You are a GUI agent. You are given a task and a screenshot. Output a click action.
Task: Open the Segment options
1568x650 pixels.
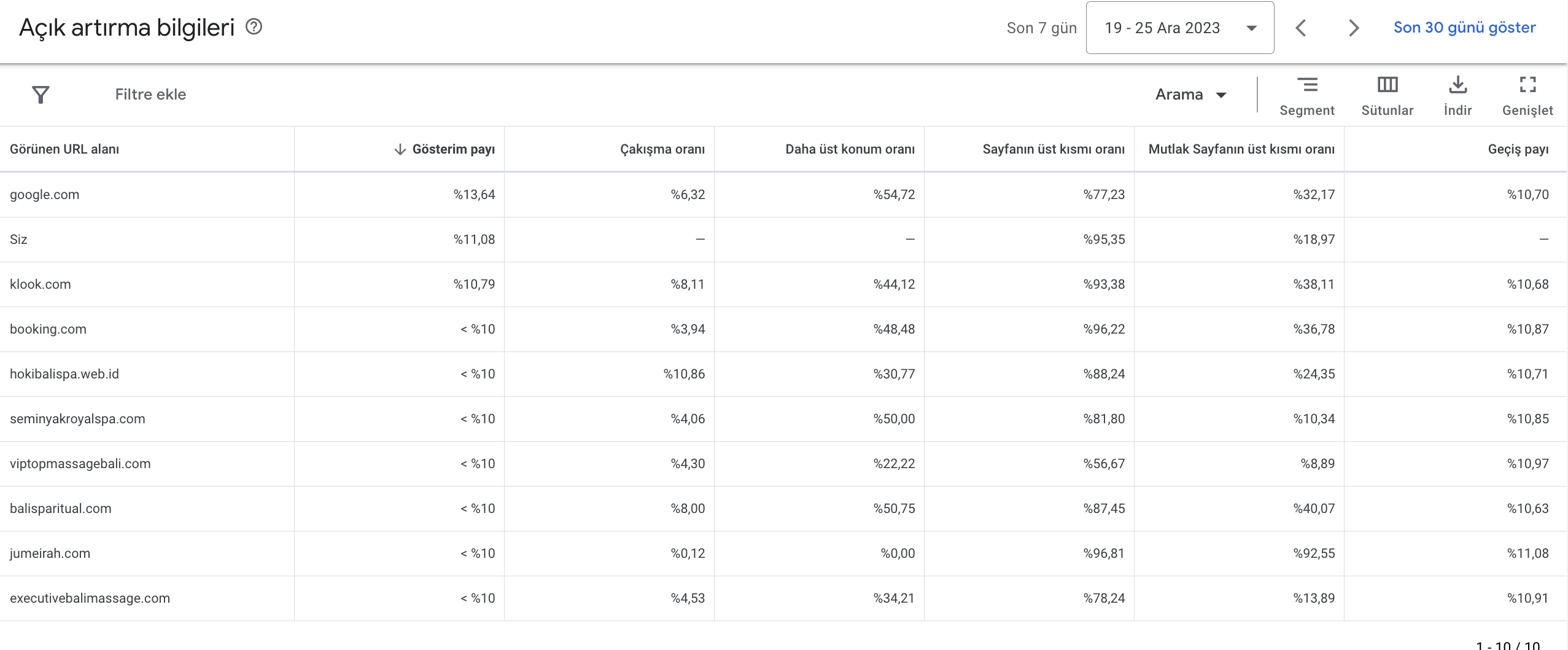tap(1306, 96)
